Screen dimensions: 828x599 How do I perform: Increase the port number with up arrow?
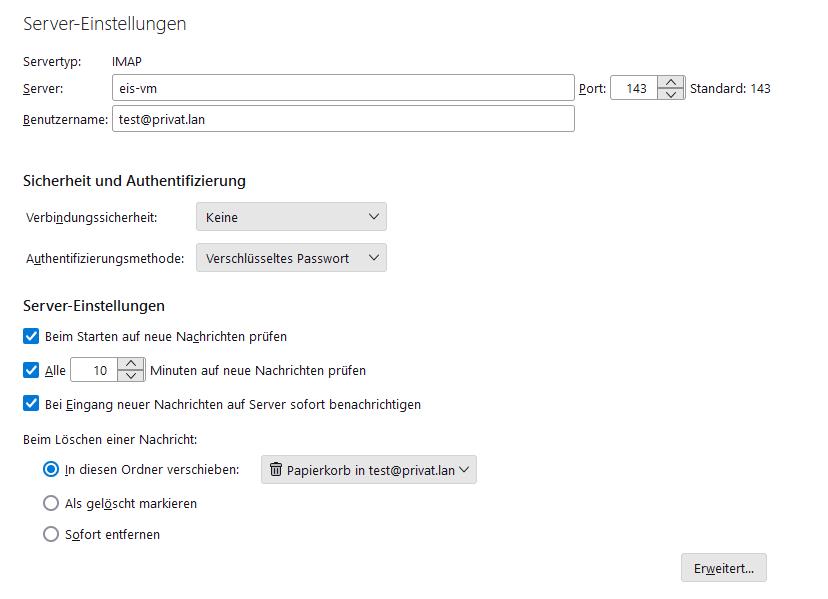(671, 82)
